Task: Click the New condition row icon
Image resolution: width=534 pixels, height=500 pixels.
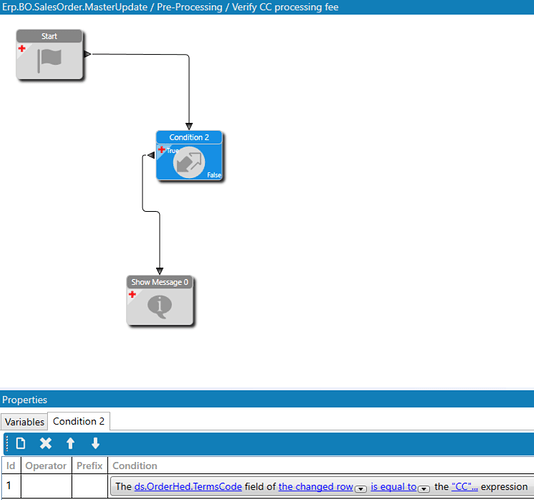Action: (20, 443)
